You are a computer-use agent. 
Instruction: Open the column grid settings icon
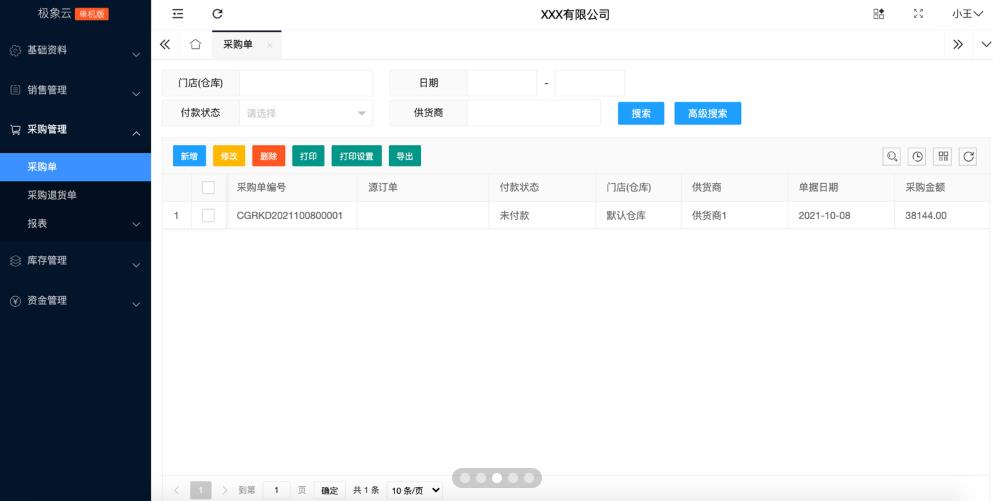pyautogui.click(x=943, y=156)
